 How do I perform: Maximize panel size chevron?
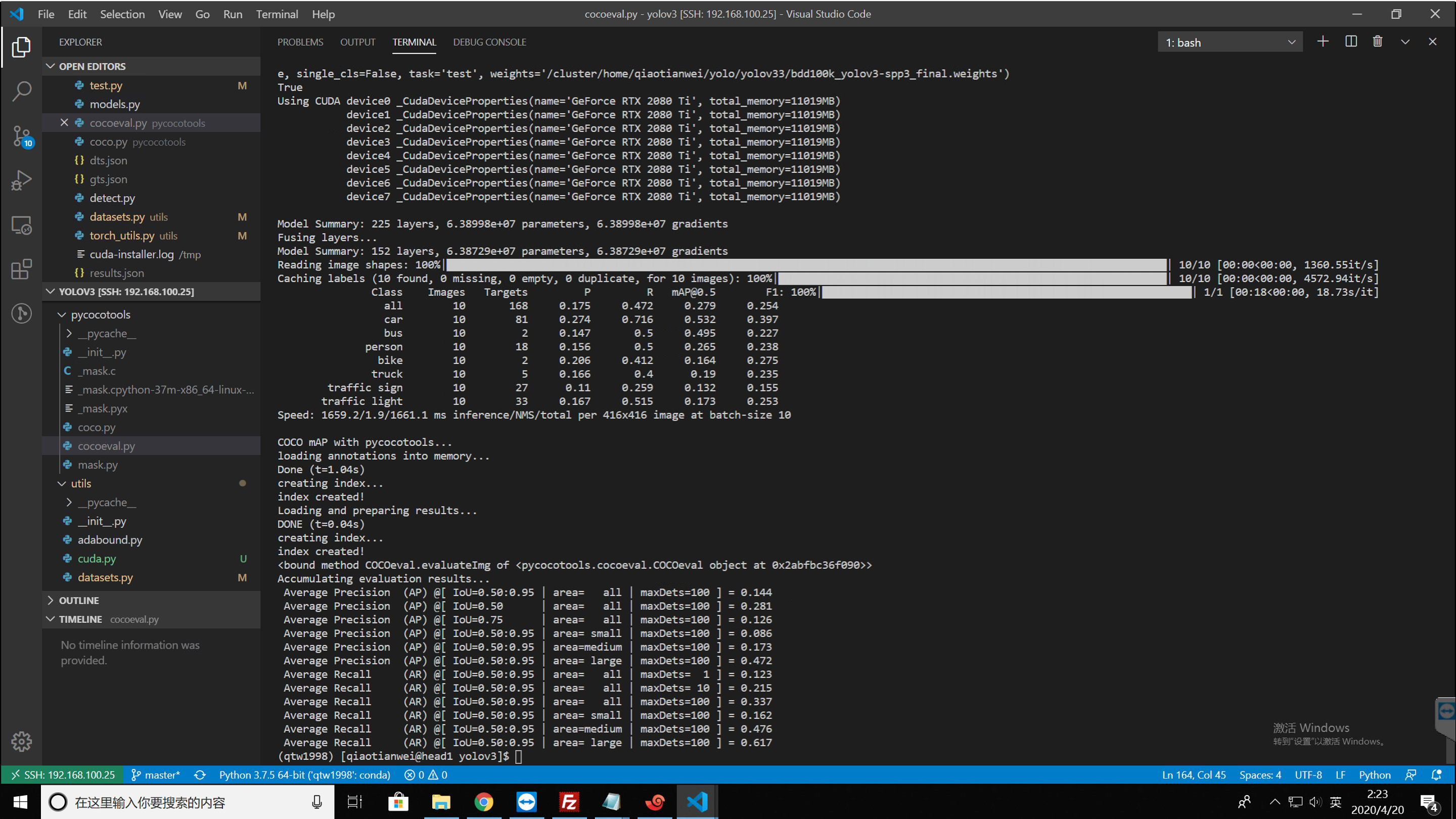point(1405,42)
